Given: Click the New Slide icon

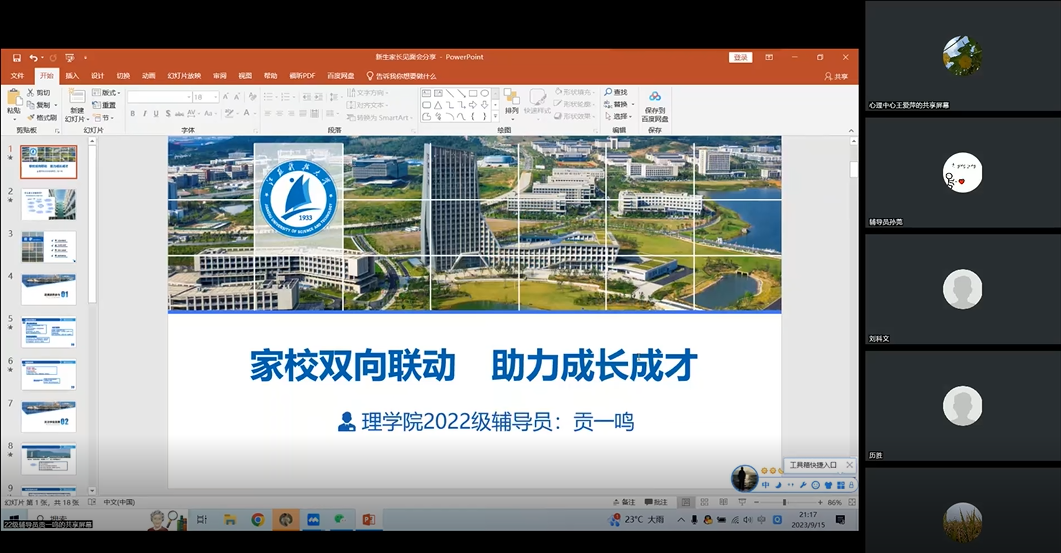Looking at the screenshot, I should (77, 98).
